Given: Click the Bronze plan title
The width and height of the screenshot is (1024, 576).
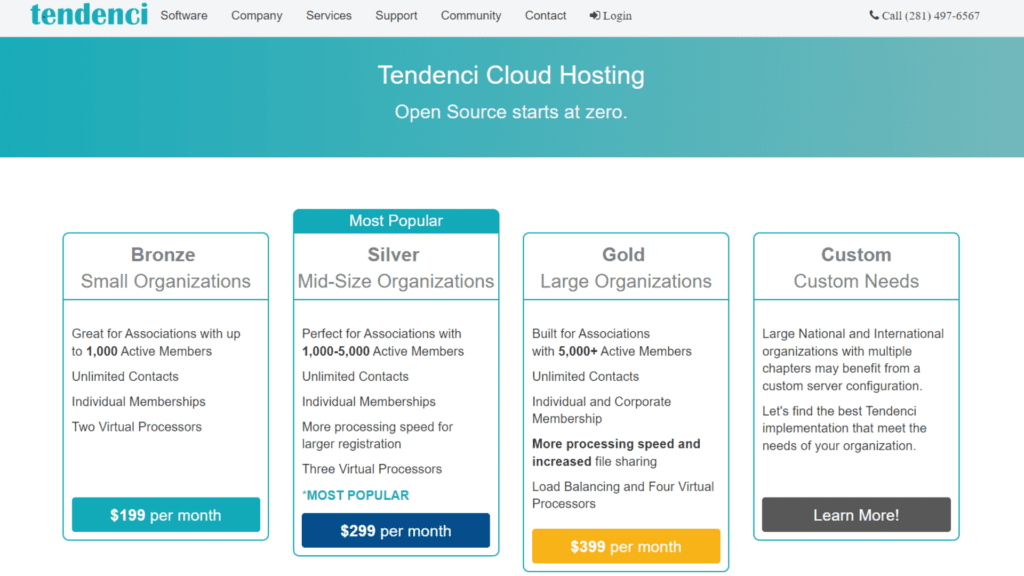Looking at the screenshot, I should [x=163, y=255].
